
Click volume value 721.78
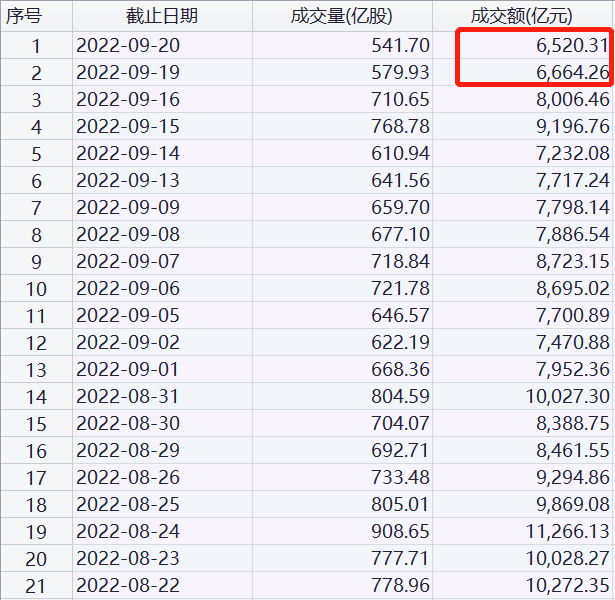[400, 288]
